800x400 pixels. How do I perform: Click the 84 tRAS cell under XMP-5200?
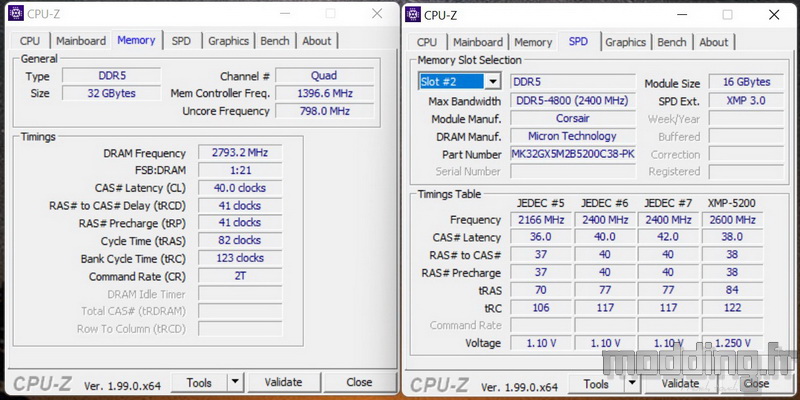[732, 290]
